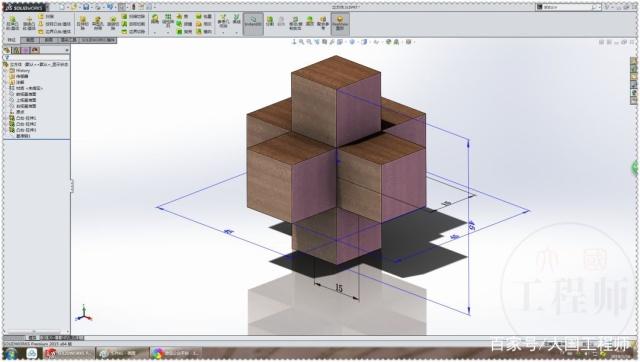
Task: Choose the Lofted Boss/Base command
Action: [54, 24]
